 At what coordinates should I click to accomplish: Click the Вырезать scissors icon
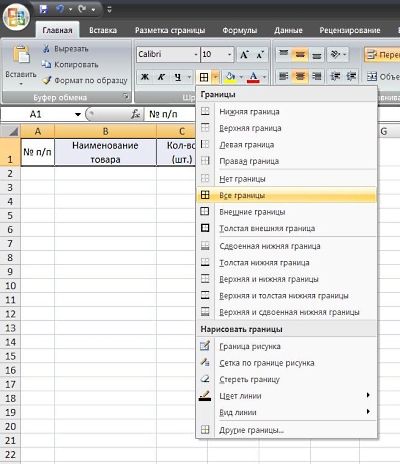click(x=46, y=49)
